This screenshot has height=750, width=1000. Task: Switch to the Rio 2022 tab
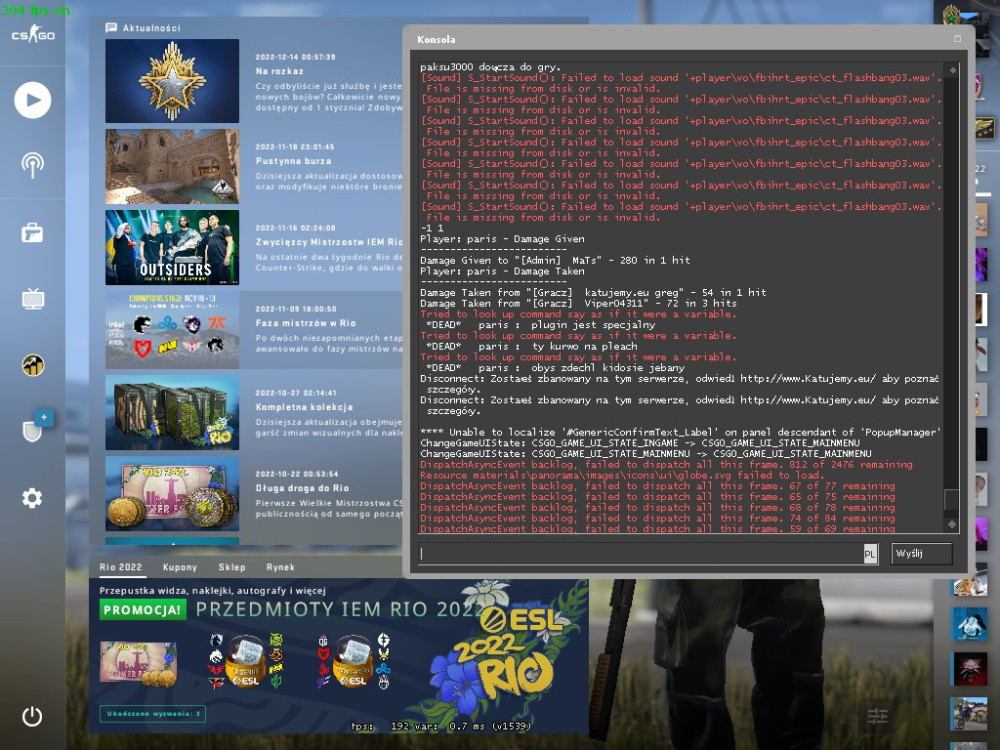click(x=121, y=567)
